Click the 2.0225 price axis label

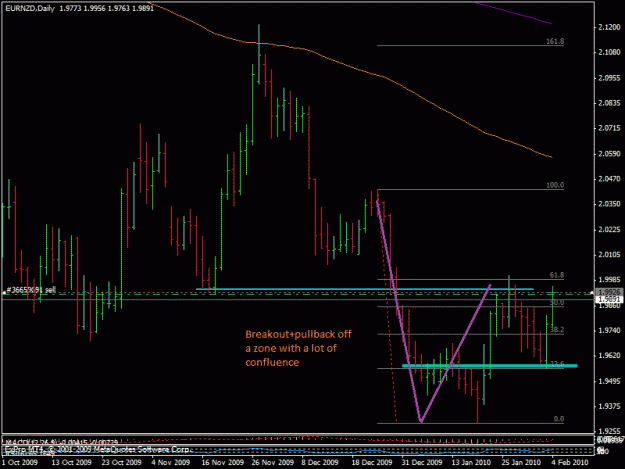tap(609, 230)
